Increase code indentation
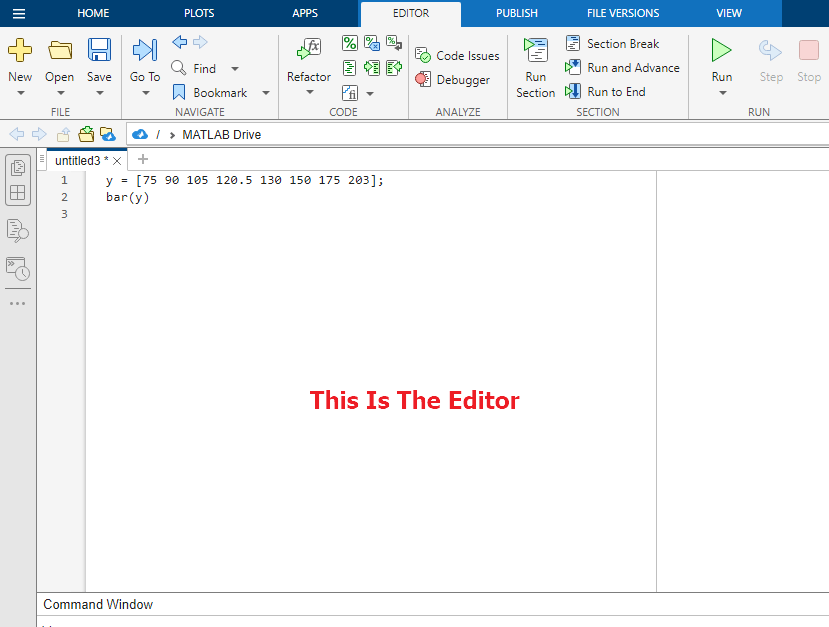 [x=371, y=68]
